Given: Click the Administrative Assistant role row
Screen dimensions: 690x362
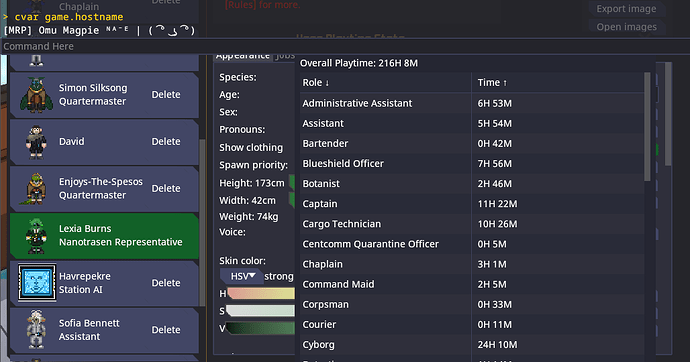Looking at the screenshot, I should coord(472,103).
